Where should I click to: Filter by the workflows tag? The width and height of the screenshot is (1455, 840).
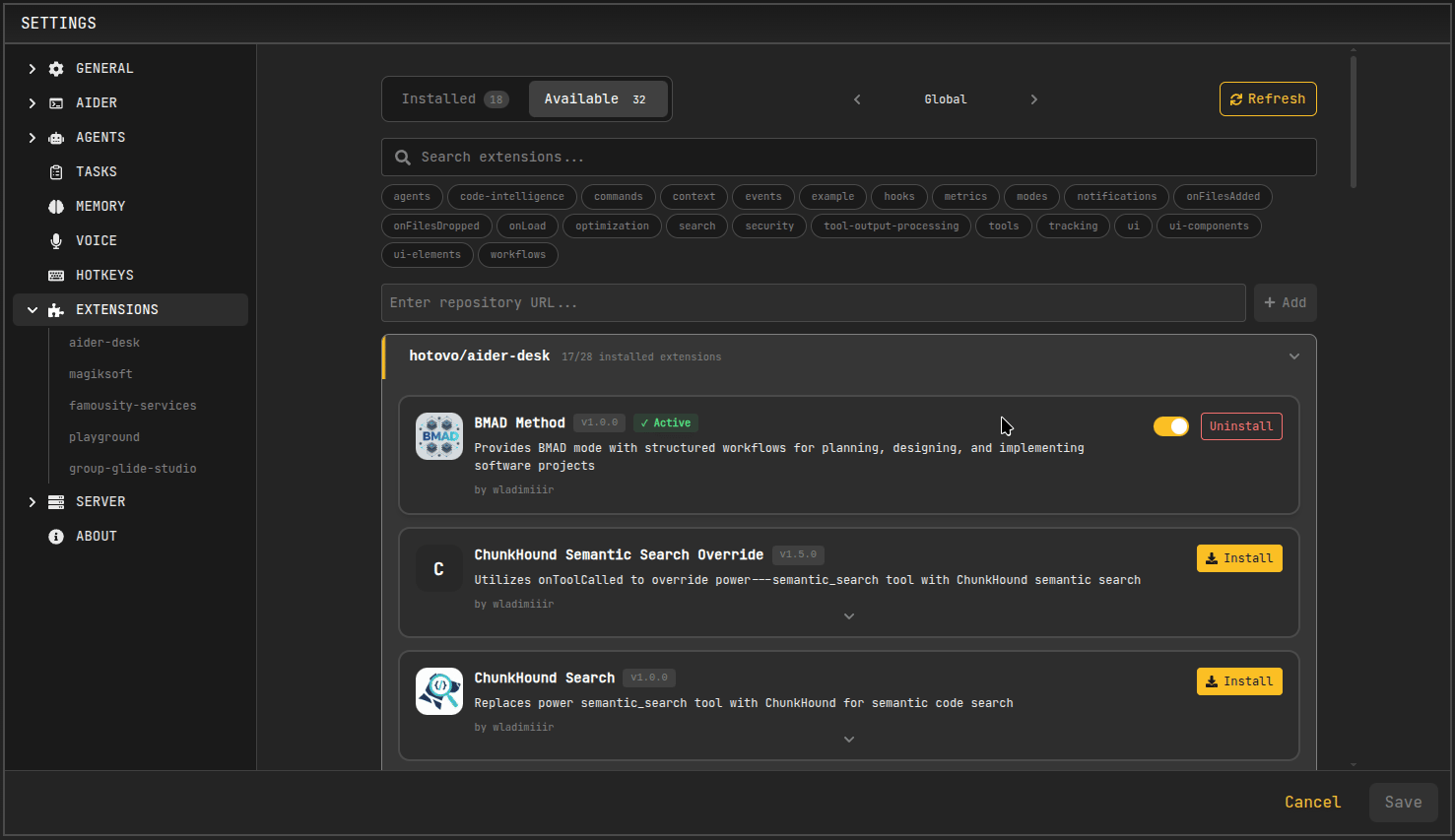pyautogui.click(x=518, y=255)
